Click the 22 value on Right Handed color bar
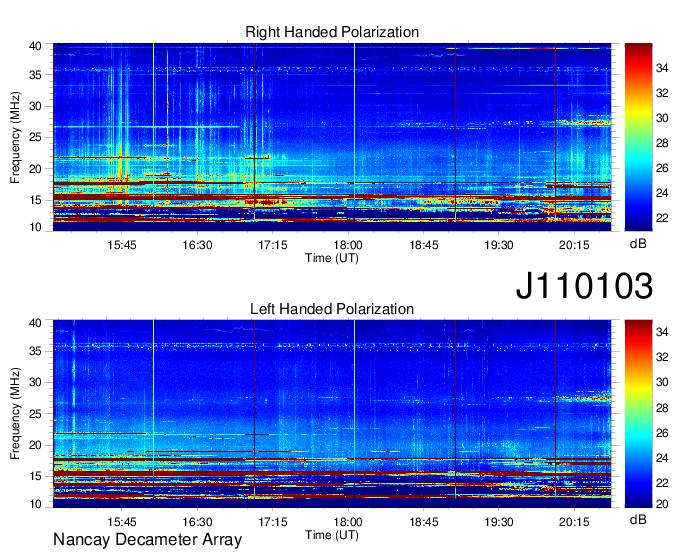The image size is (680, 552). [662, 218]
